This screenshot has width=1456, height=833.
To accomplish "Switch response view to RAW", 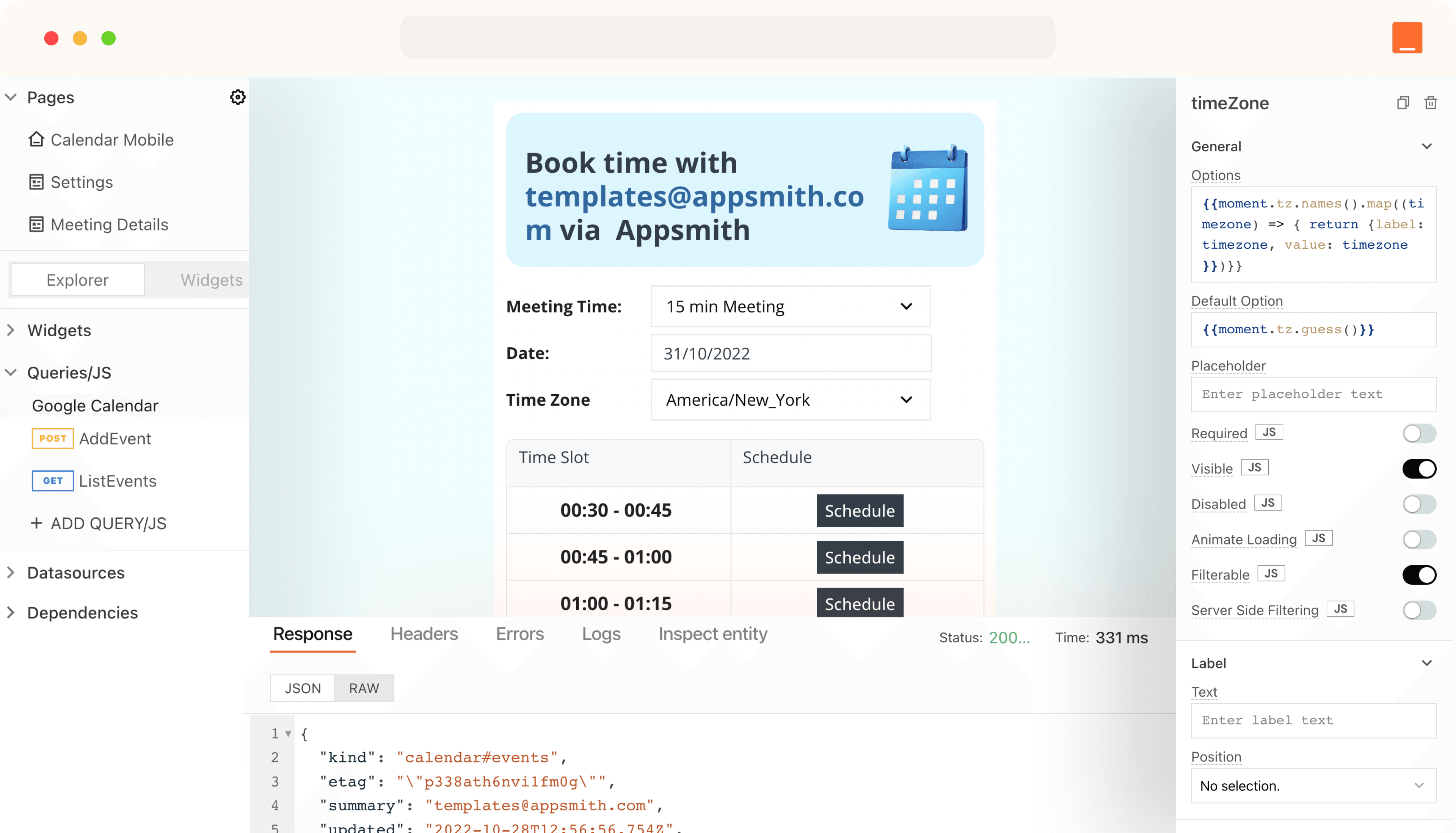I will [x=364, y=688].
